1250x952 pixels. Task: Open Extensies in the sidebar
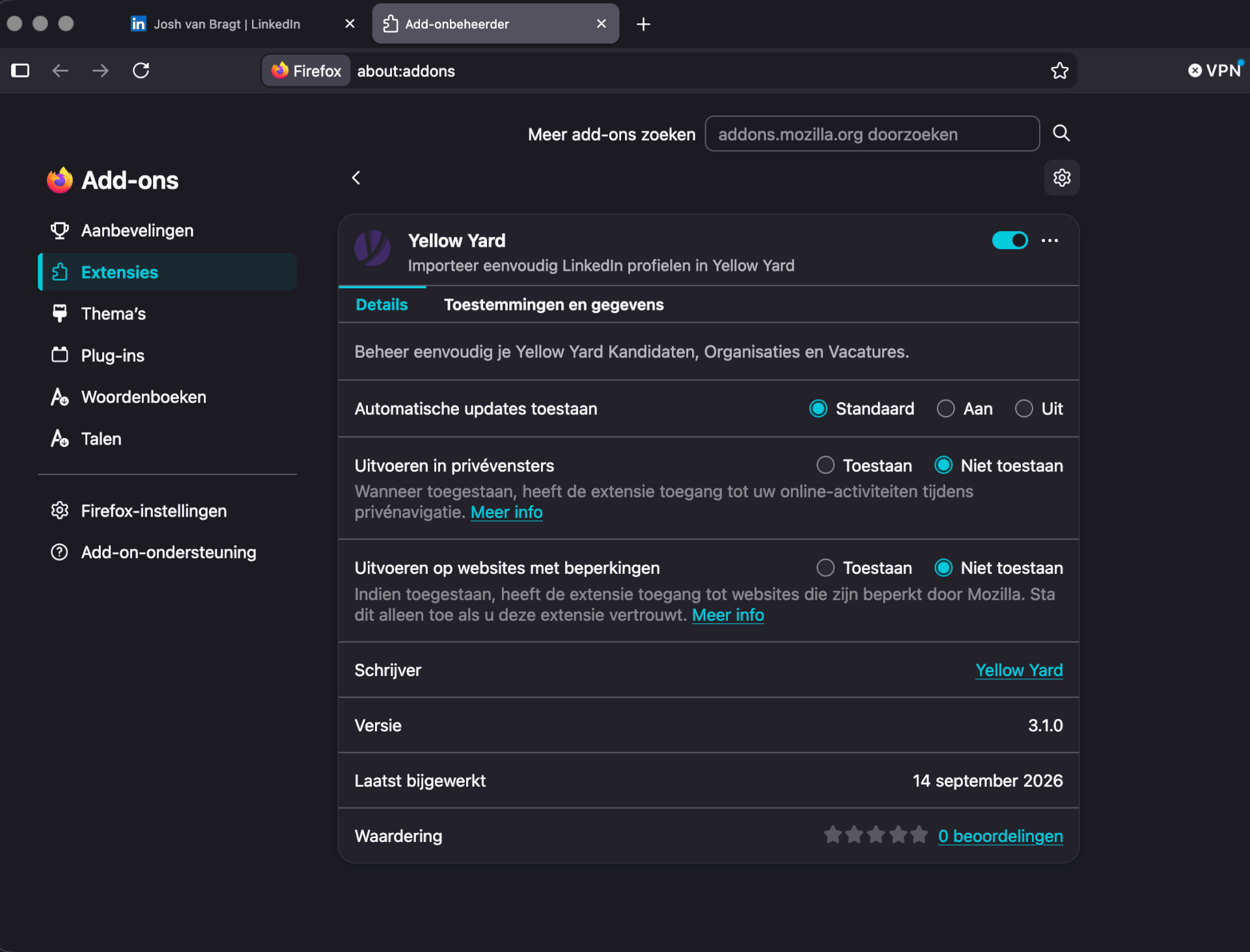tap(167, 272)
